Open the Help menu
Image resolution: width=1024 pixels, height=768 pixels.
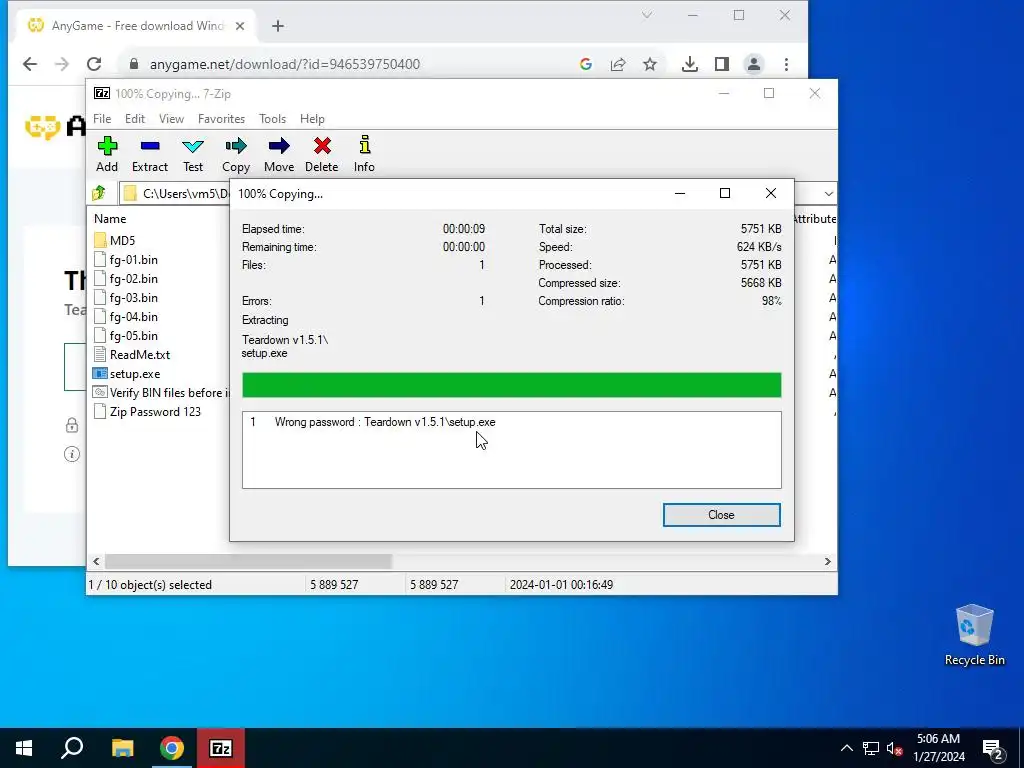[312, 119]
